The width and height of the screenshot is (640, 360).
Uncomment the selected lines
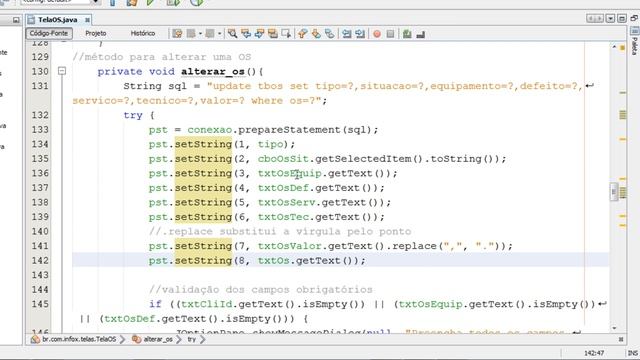pyautogui.click(x=420, y=34)
